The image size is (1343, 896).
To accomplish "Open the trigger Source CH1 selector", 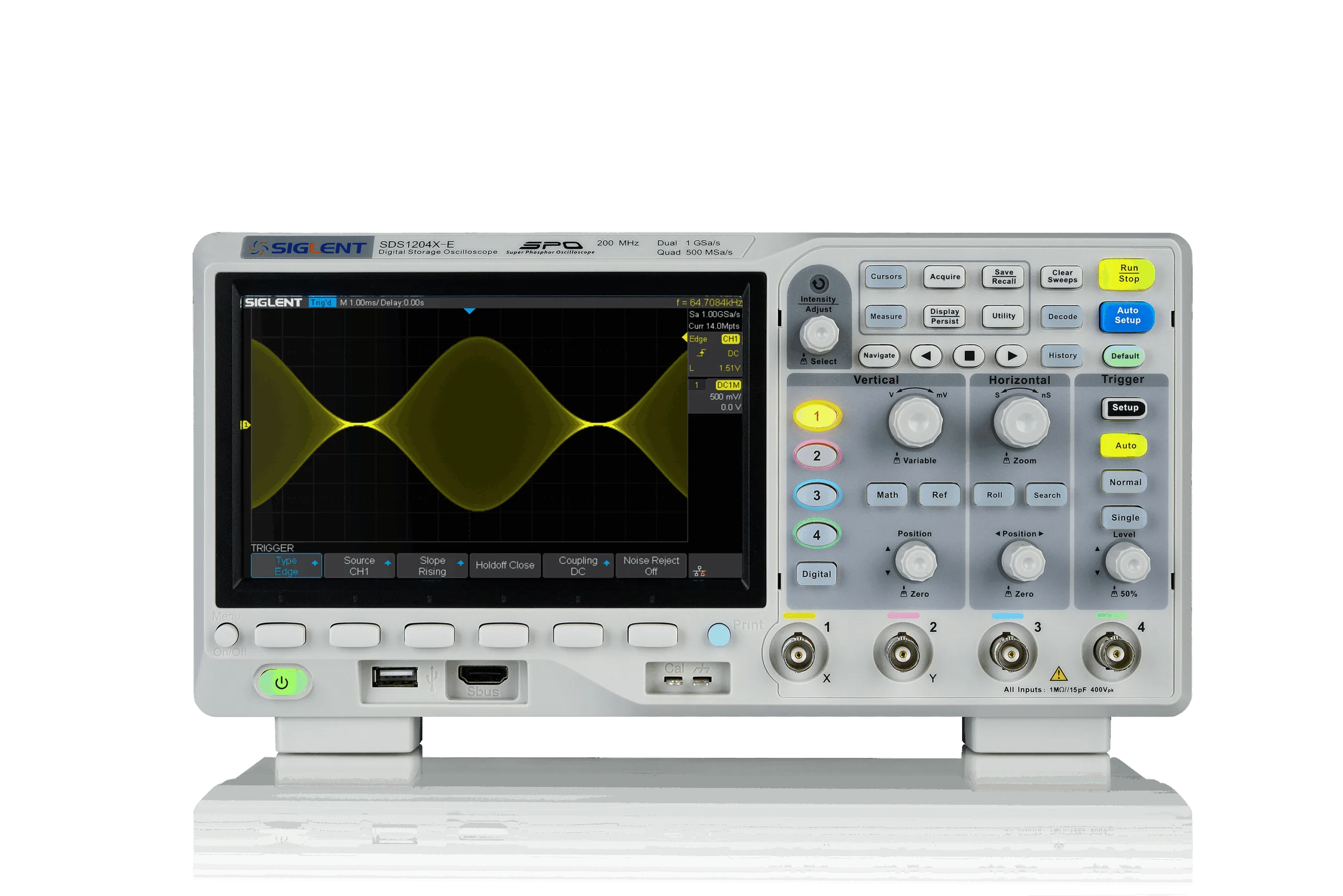I will click(359, 565).
